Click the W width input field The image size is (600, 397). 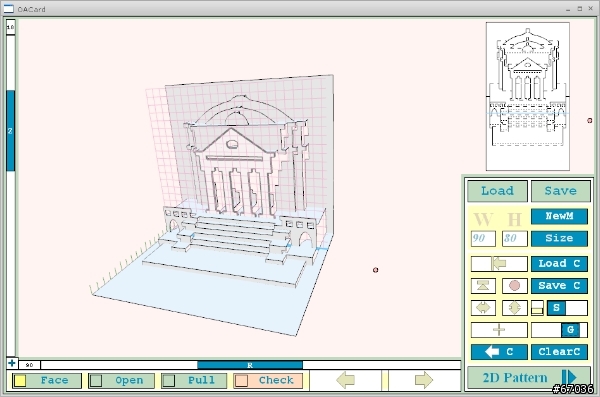[x=483, y=239]
